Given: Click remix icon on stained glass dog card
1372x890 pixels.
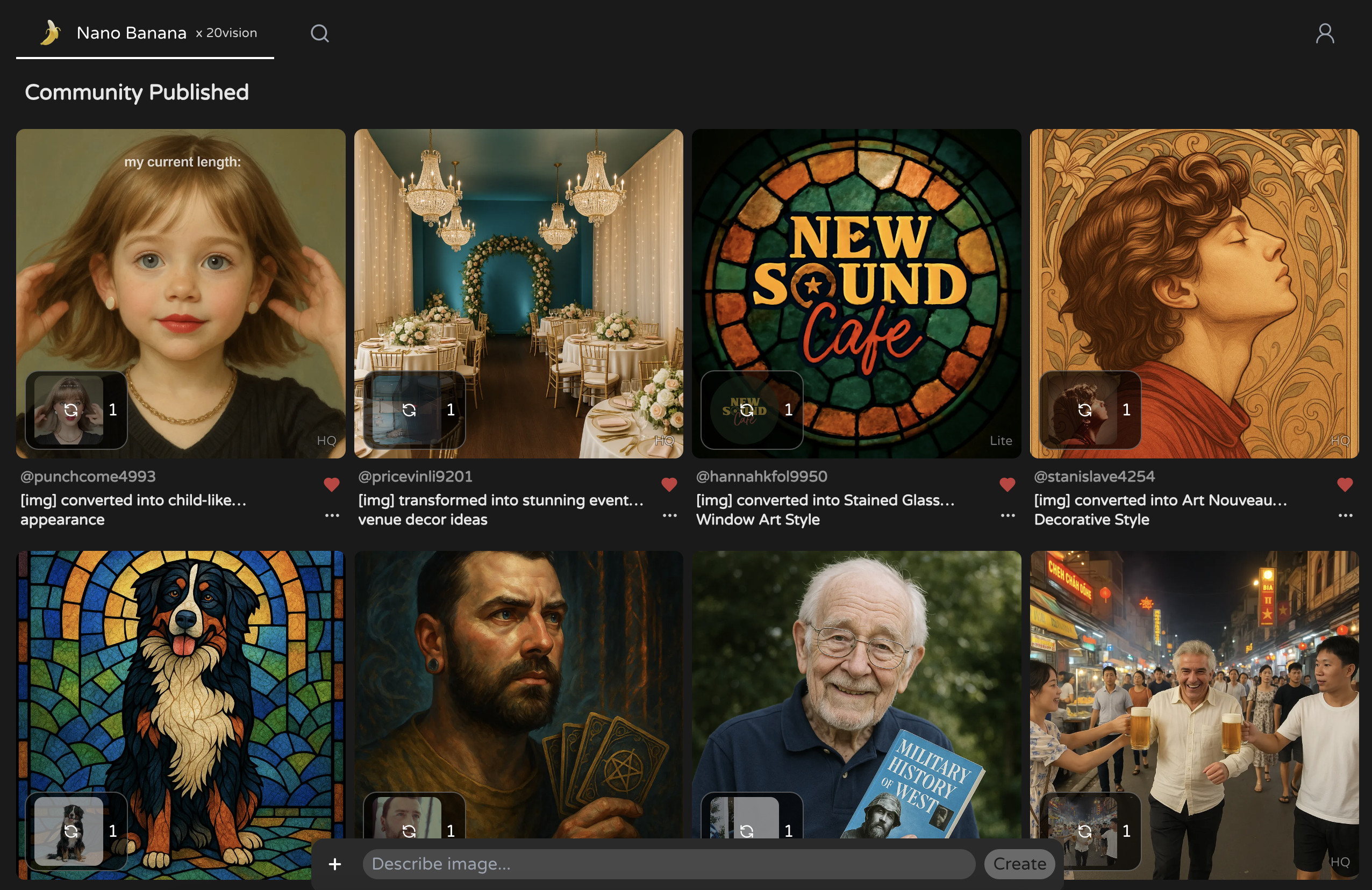Looking at the screenshot, I should click(x=71, y=831).
